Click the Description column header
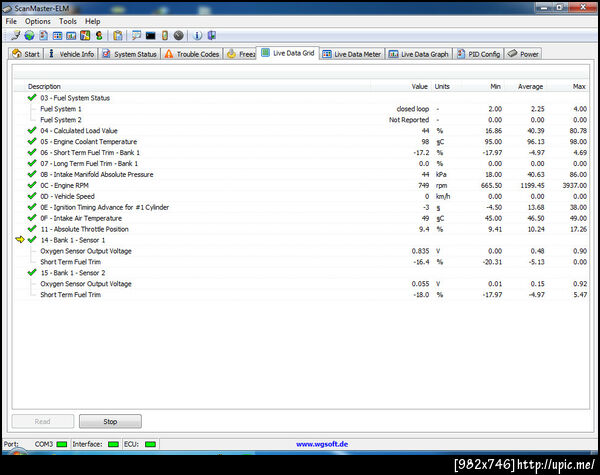 pyautogui.click(x=44, y=87)
